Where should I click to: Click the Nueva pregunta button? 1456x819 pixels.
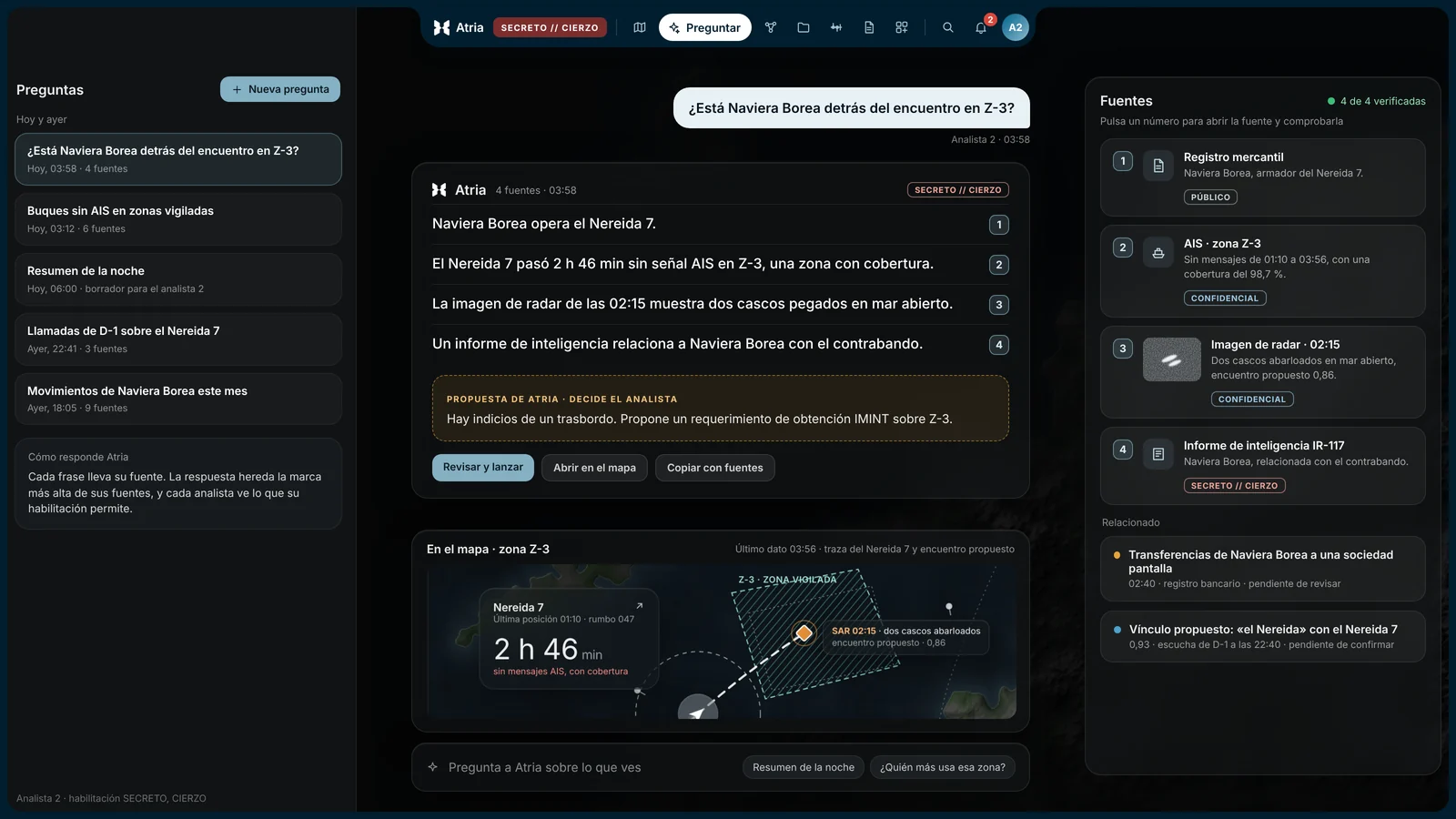(280, 89)
